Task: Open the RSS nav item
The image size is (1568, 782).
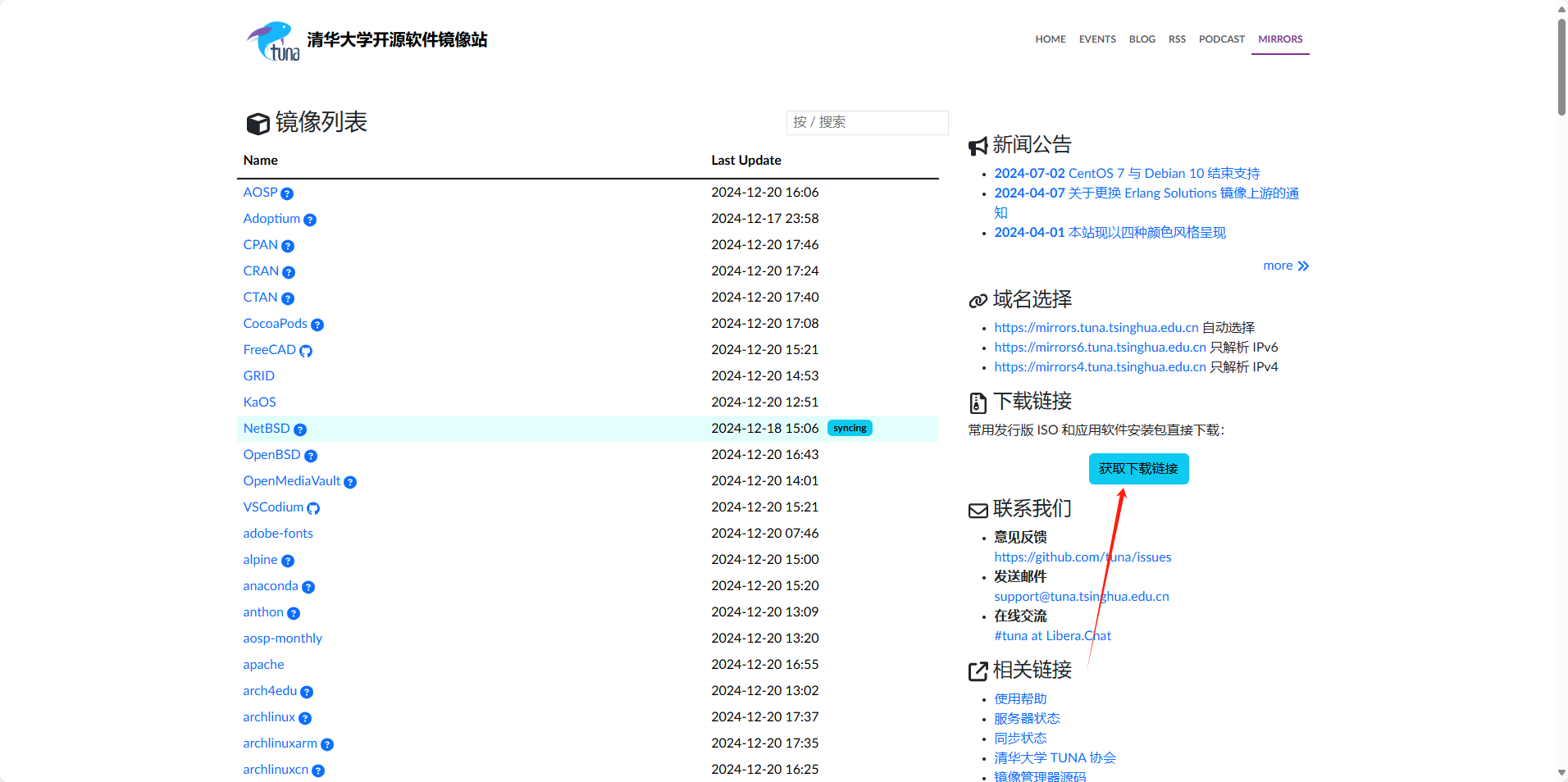Action: point(1177,39)
